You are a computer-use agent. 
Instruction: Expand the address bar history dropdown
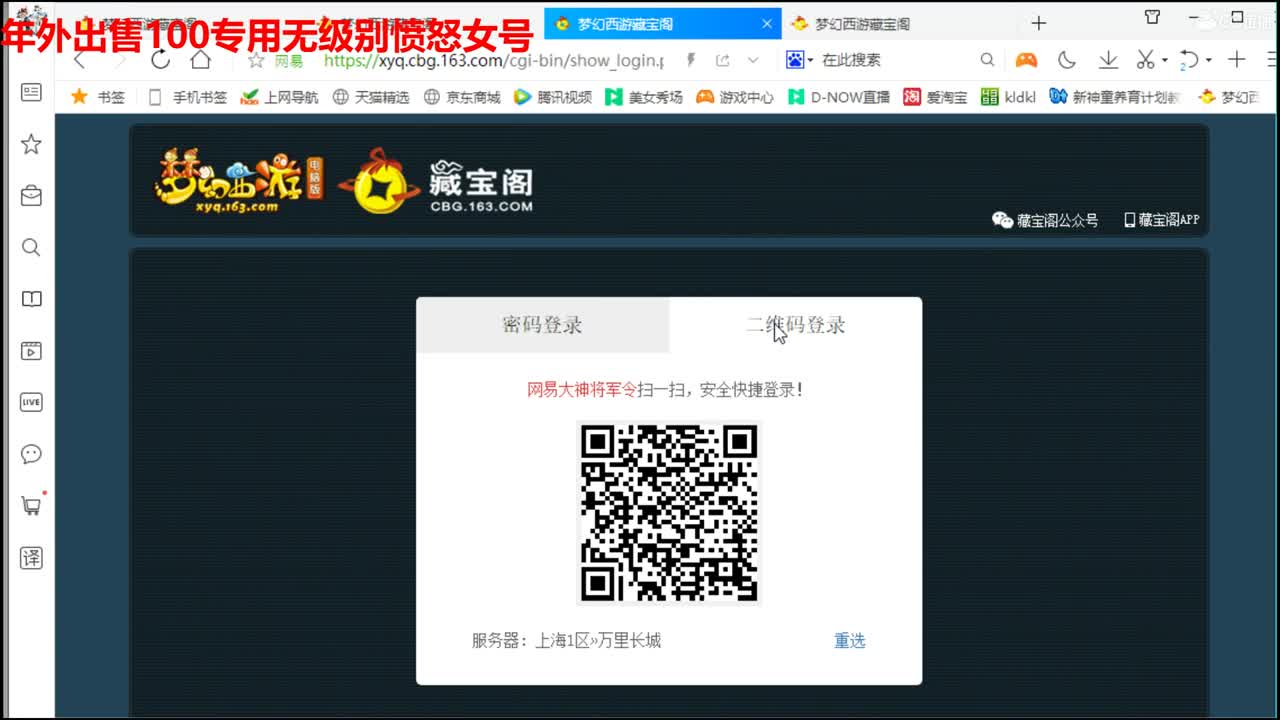[x=753, y=60]
